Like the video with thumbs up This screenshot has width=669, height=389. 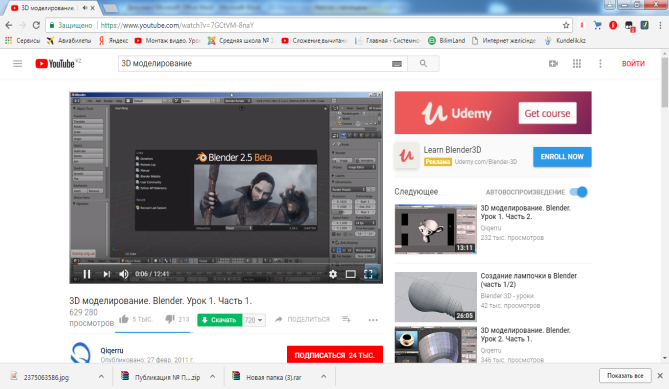(x=124, y=319)
